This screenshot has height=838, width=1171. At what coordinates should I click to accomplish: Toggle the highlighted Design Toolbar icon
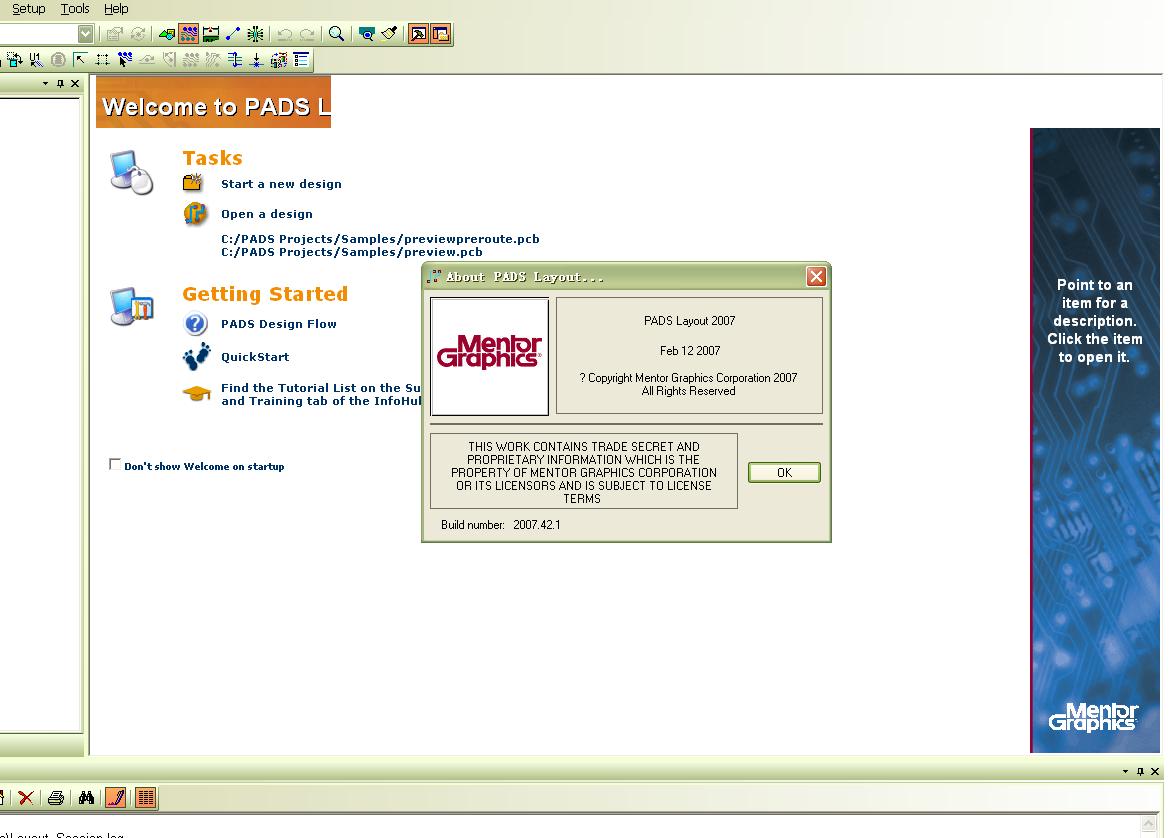click(189, 34)
